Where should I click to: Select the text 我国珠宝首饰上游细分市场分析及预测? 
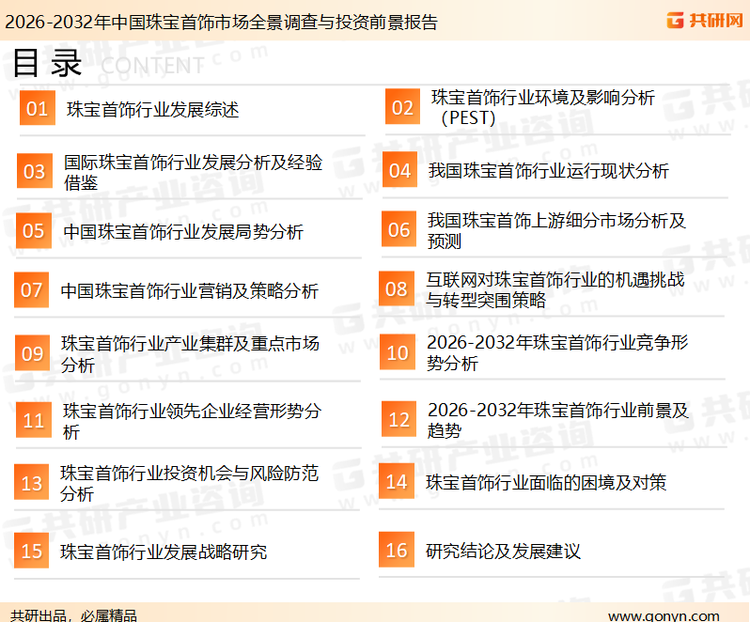tap(557, 231)
